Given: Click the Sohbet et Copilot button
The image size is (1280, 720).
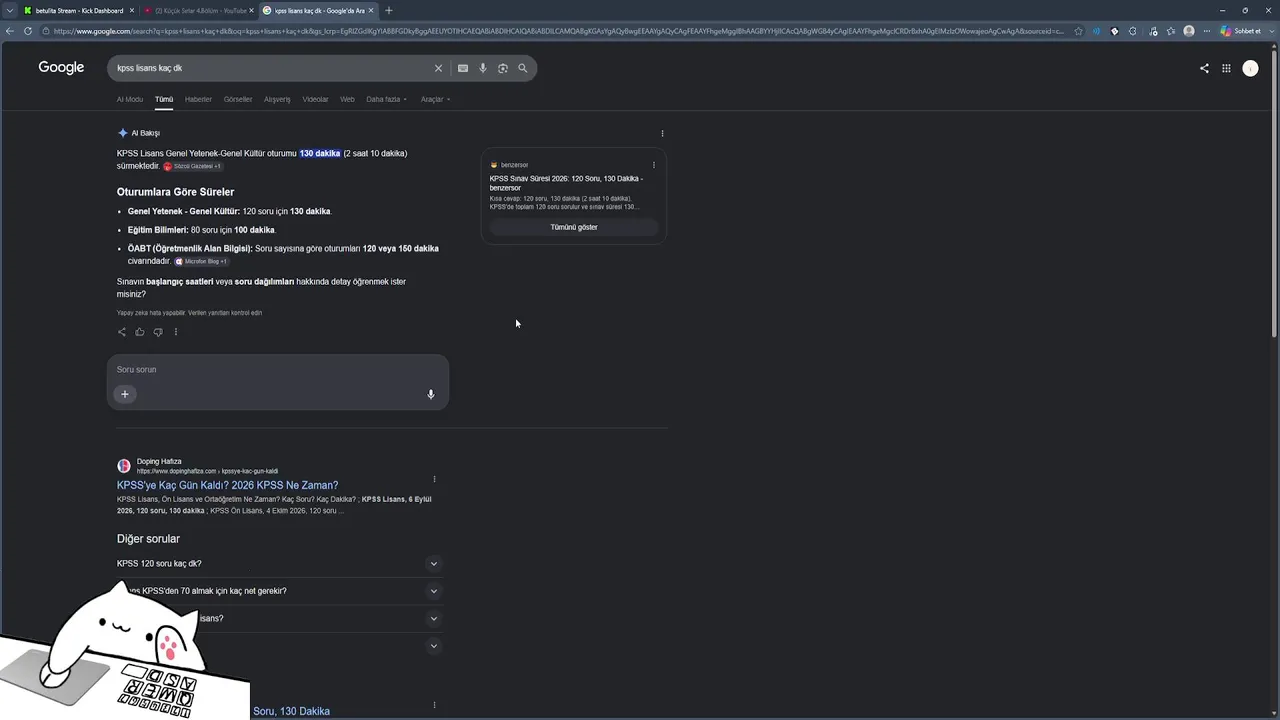Looking at the screenshot, I should [1240, 31].
